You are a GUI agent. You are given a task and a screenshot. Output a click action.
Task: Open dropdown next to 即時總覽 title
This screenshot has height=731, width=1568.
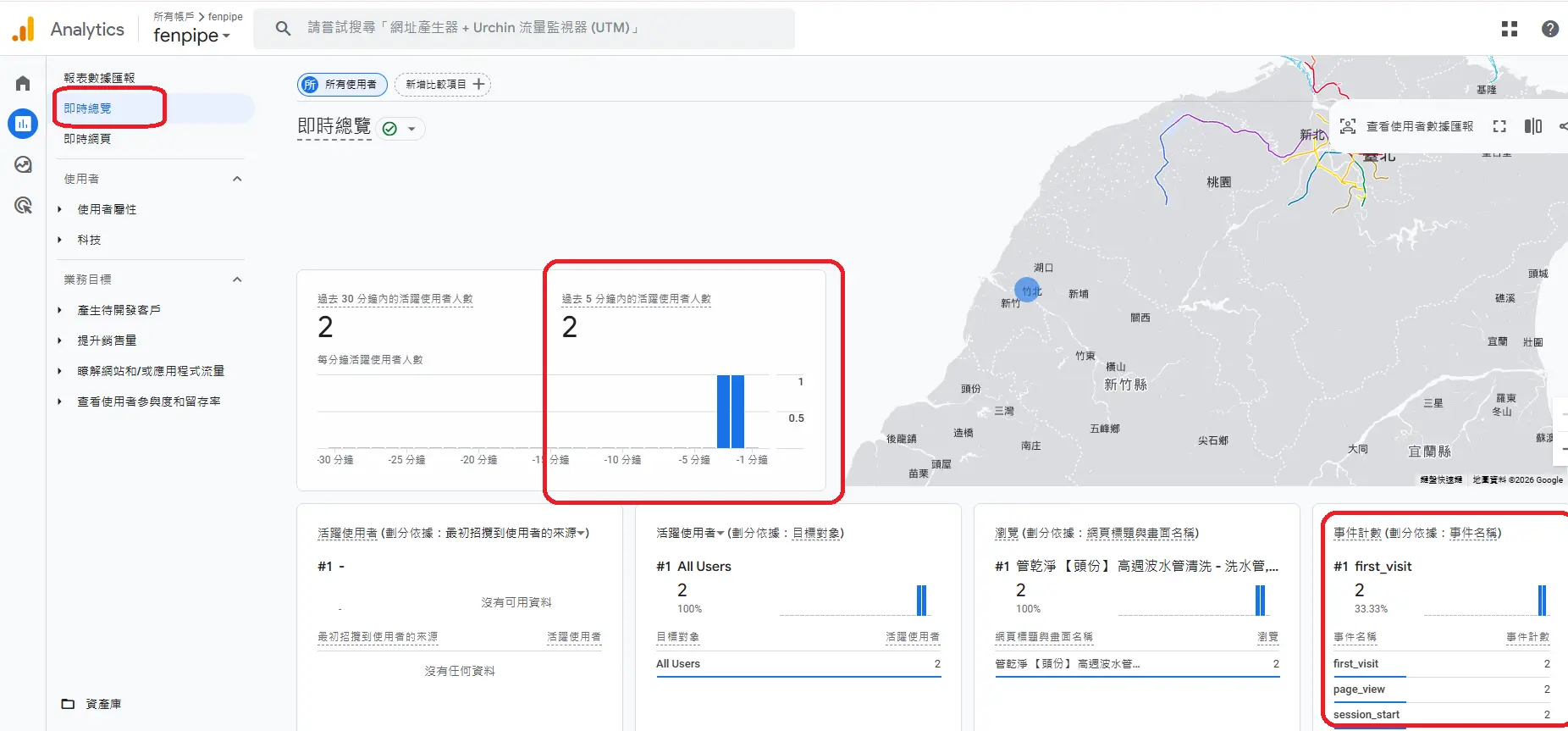(411, 129)
